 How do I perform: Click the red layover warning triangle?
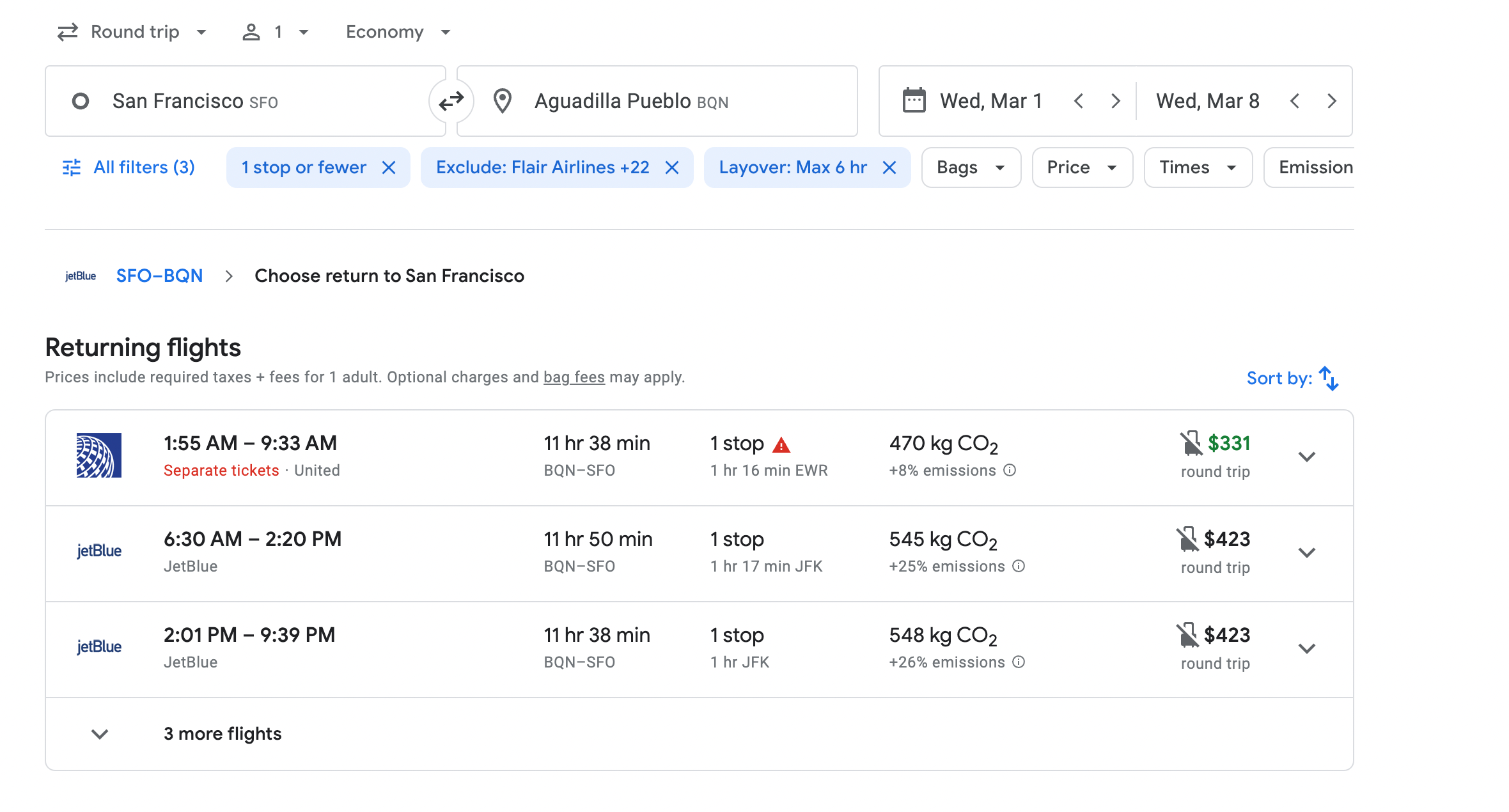(x=781, y=445)
